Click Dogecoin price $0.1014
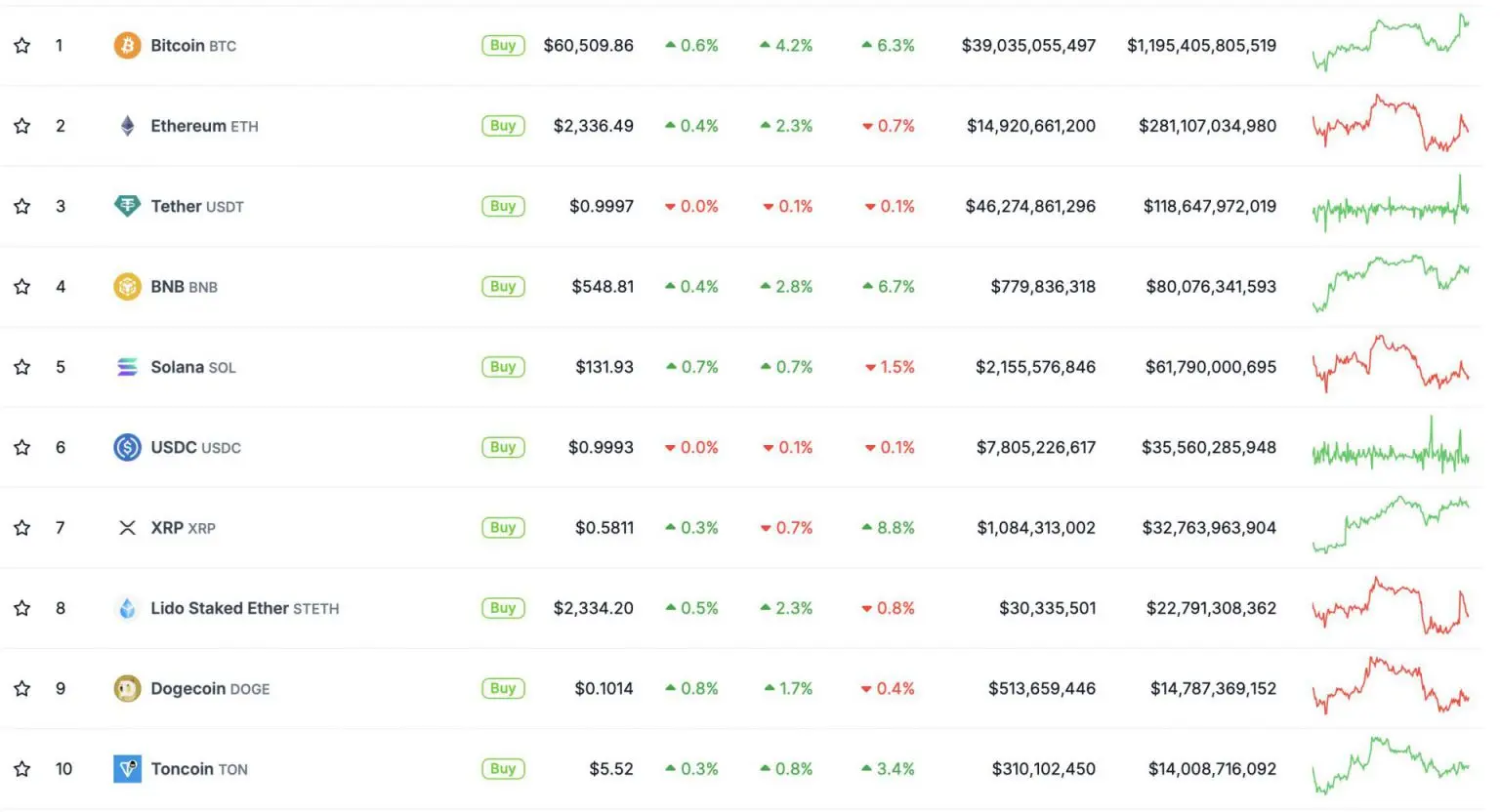The height and width of the screenshot is (812, 1500). tap(604, 688)
